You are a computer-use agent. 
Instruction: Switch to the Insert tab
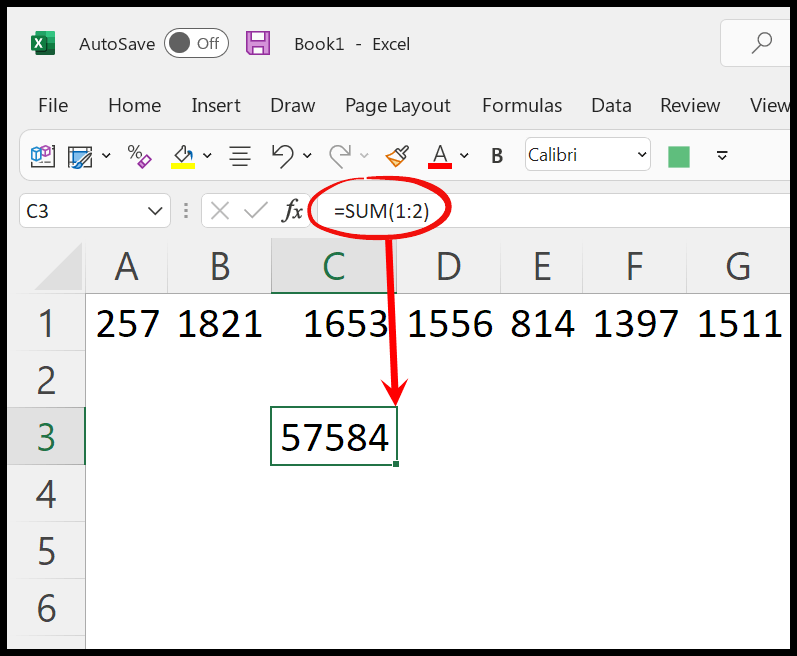[216, 105]
